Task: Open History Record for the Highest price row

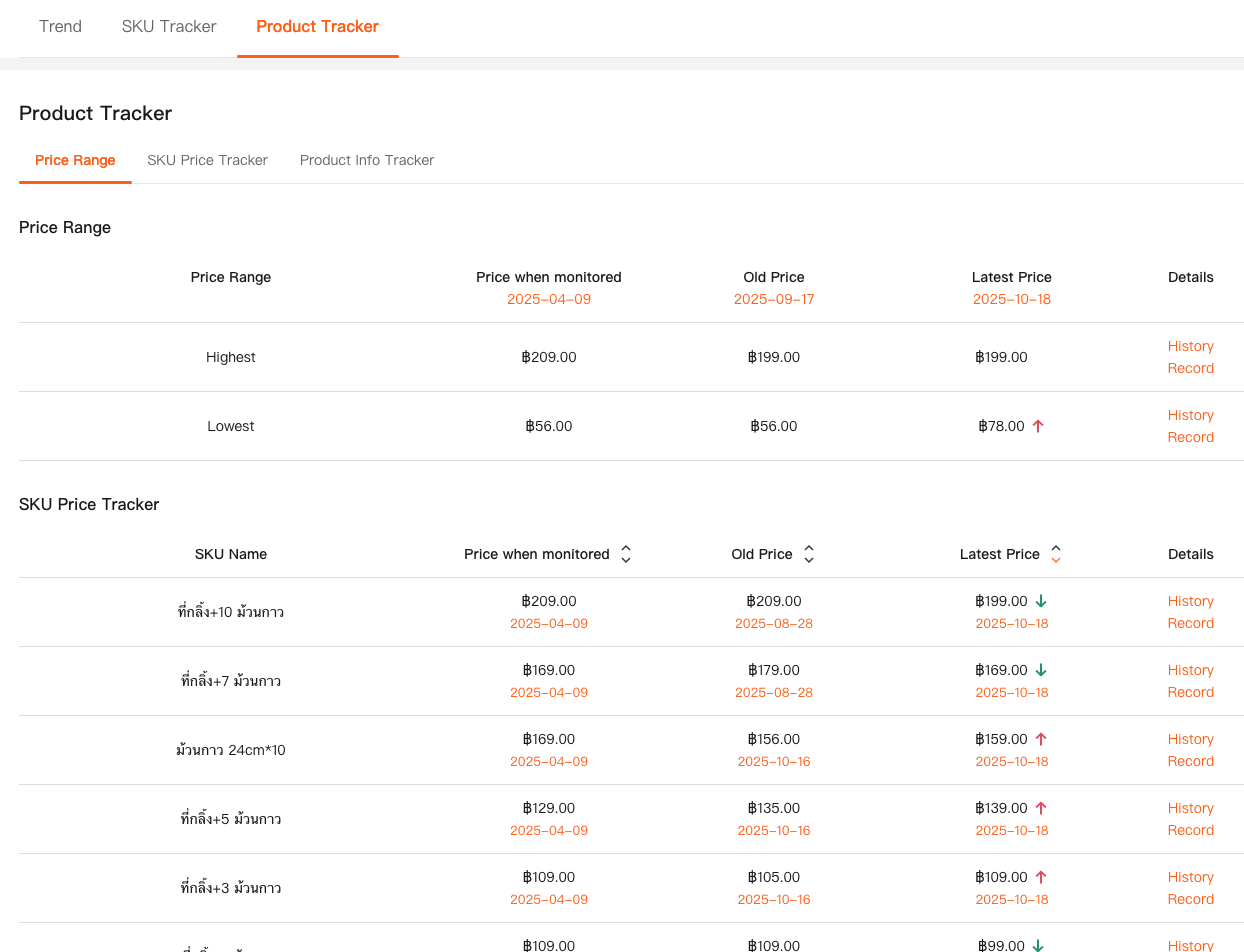Action: (1190, 357)
